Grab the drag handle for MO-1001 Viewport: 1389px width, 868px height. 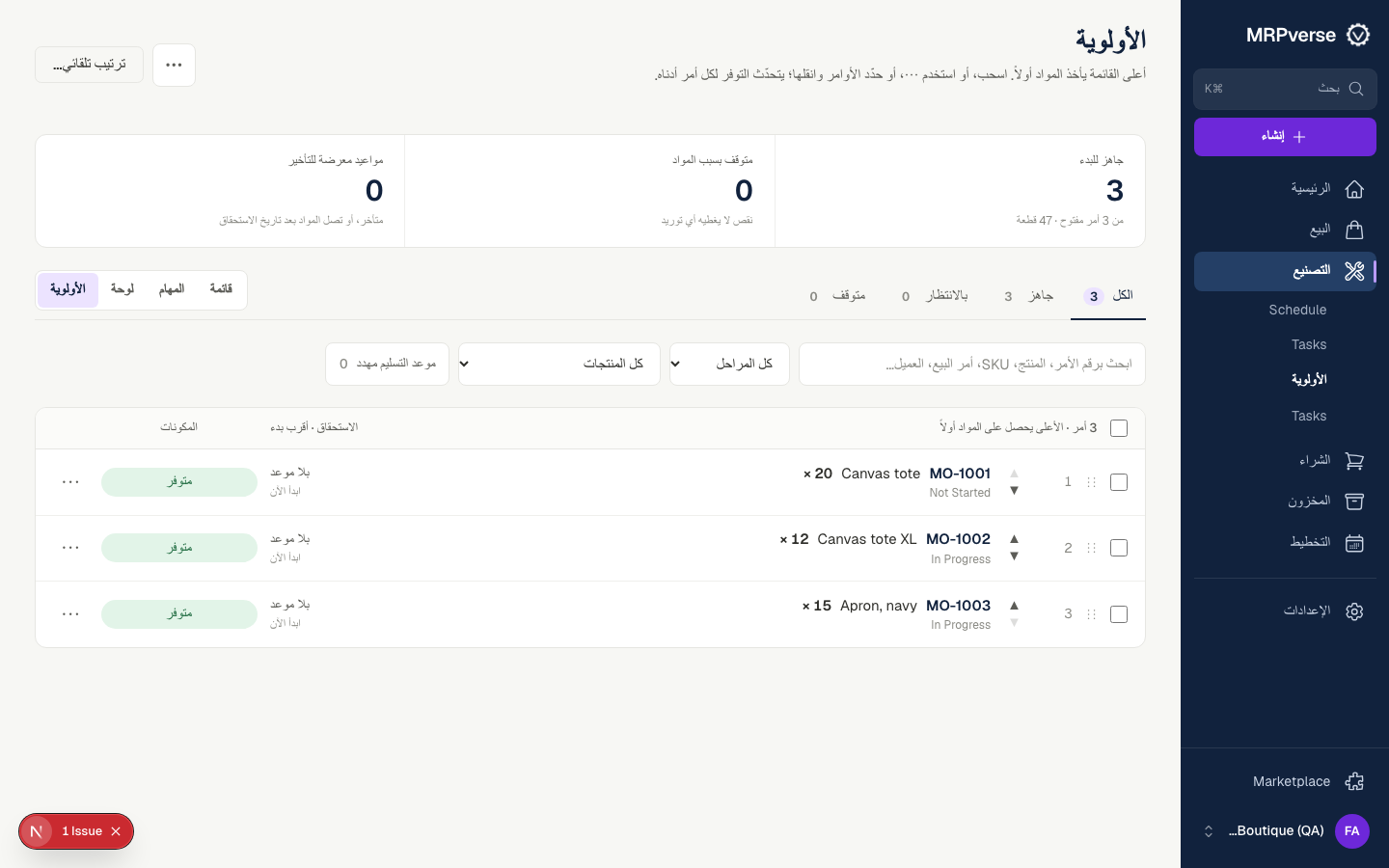point(1092,482)
